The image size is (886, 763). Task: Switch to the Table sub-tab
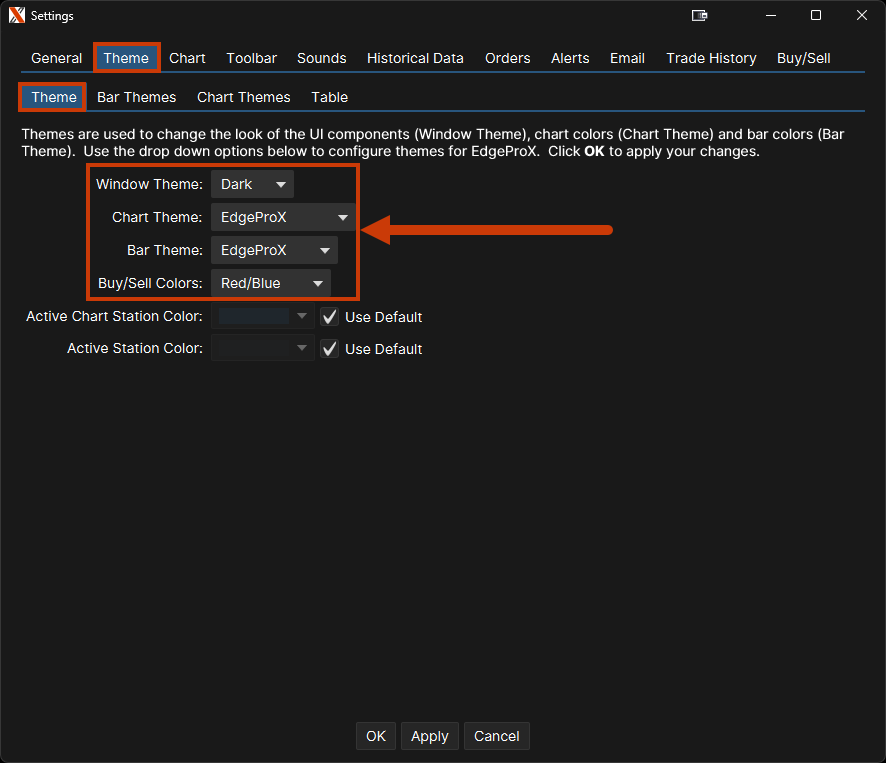pos(329,97)
